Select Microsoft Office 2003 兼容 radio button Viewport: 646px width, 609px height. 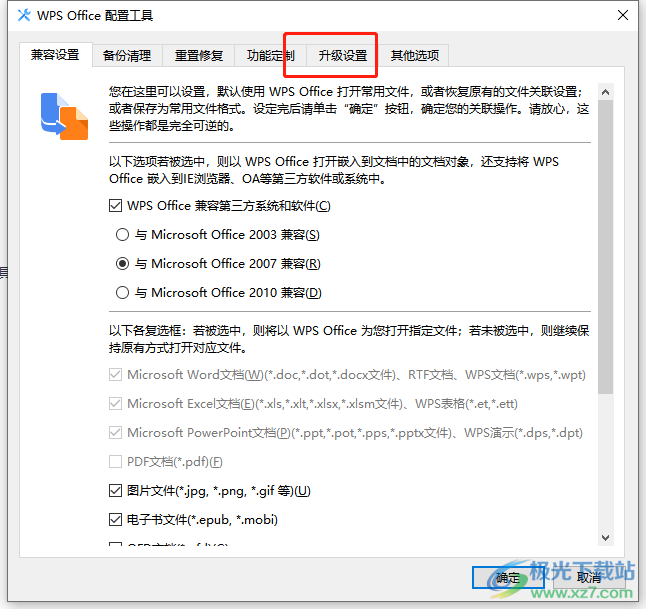pyautogui.click(x=122, y=235)
